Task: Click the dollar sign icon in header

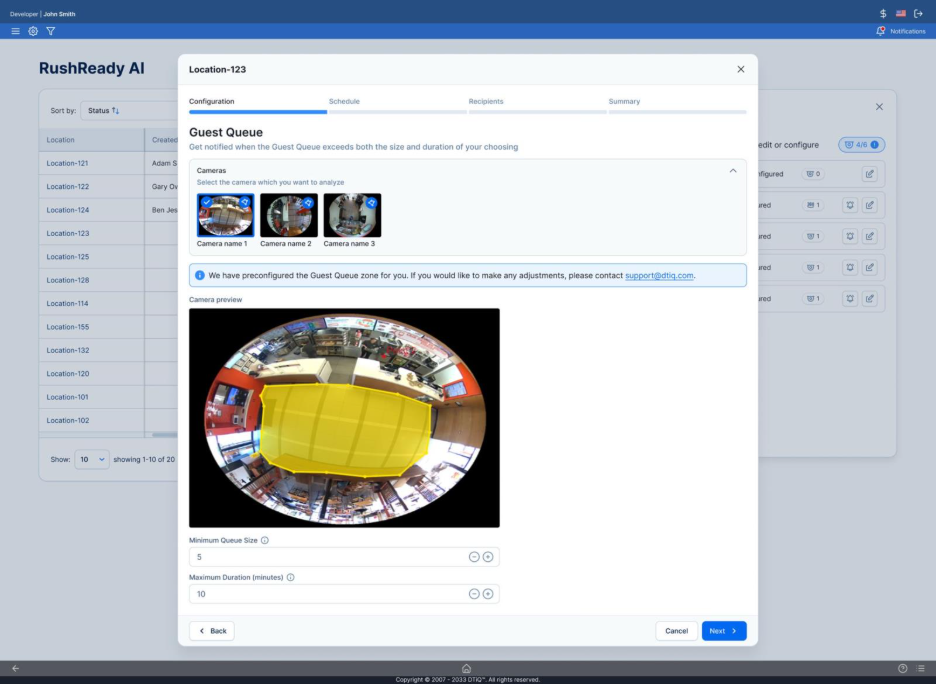Action: (x=883, y=13)
